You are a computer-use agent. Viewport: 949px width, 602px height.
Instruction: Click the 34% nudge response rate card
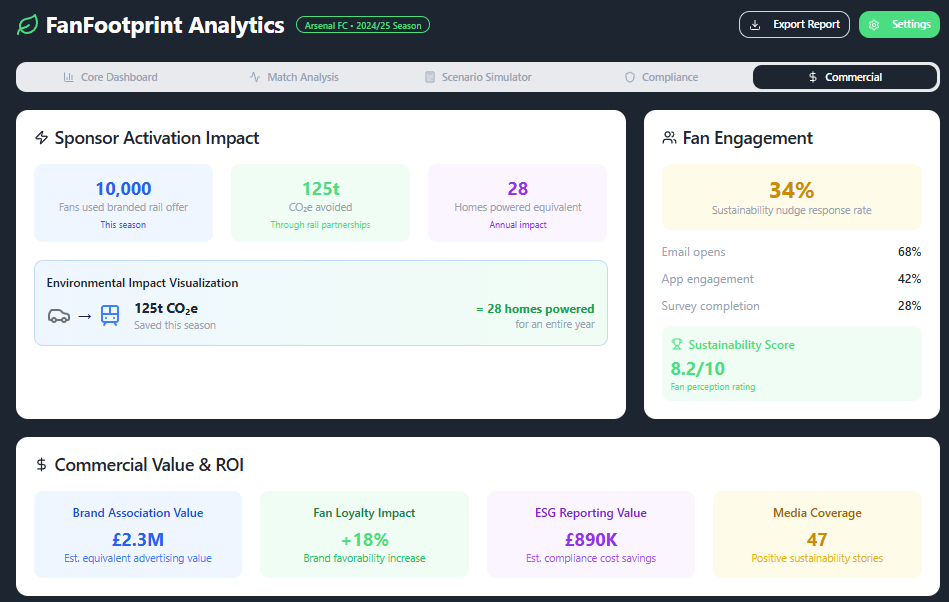click(791, 197)
